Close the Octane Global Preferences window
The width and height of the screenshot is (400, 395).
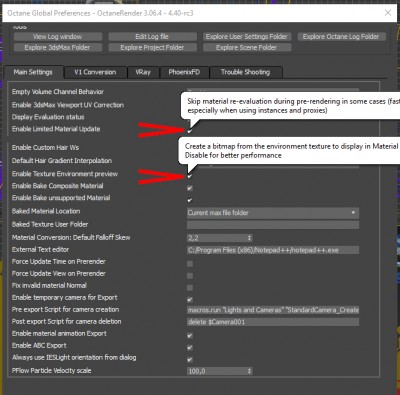388,13
